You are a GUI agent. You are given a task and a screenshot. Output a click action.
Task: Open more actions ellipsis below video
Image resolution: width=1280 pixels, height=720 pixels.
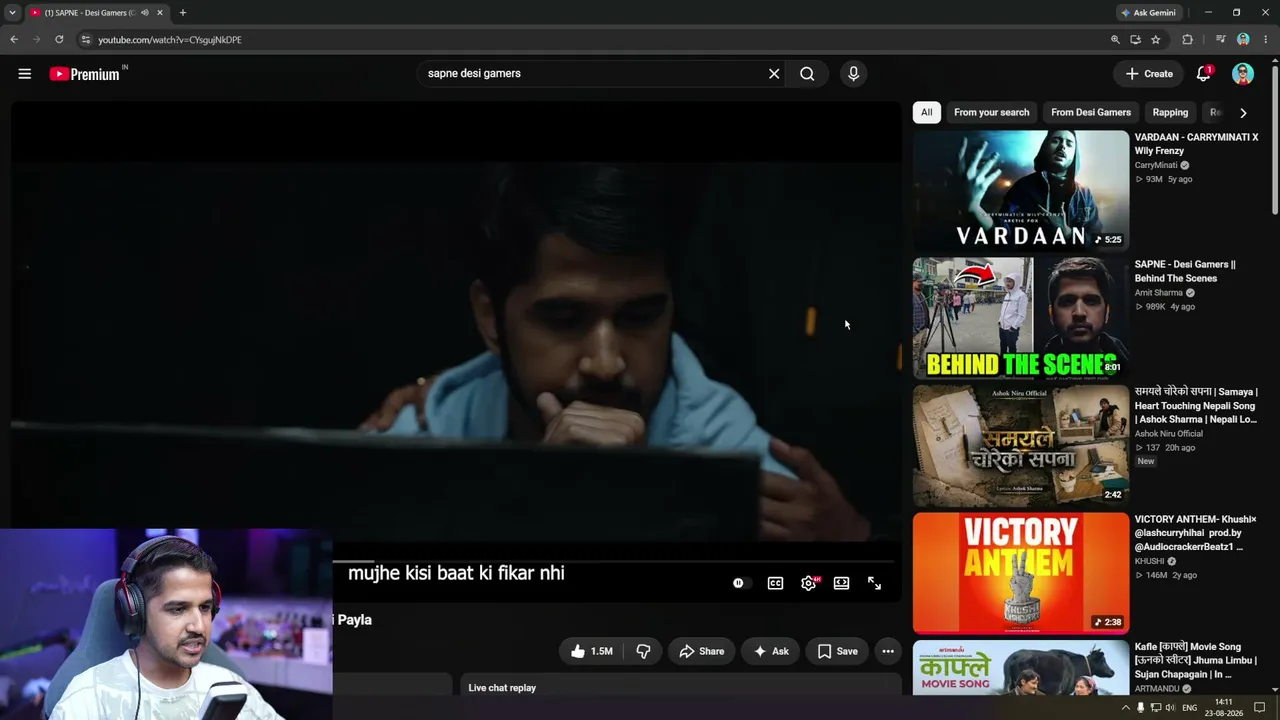coord(887,651)
